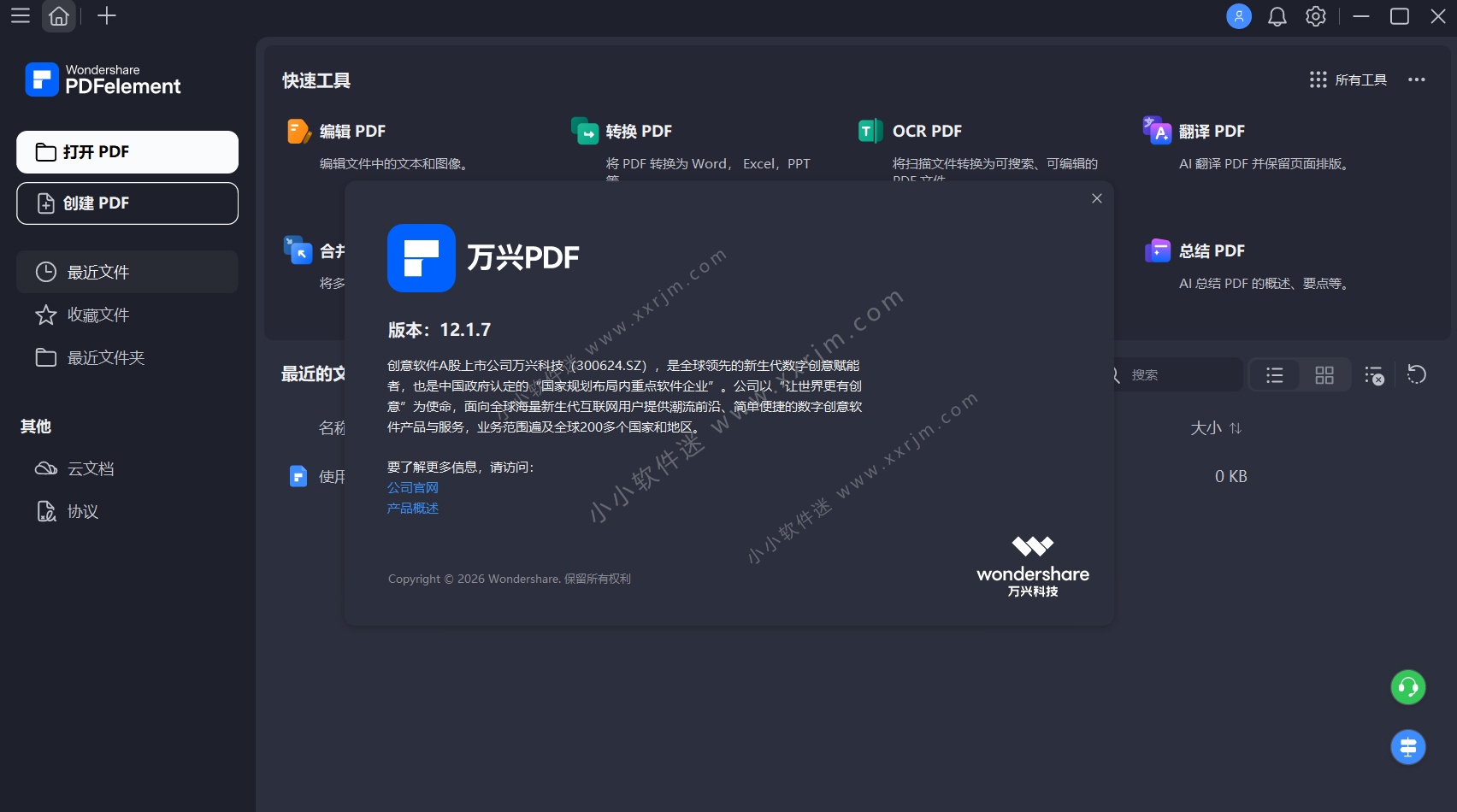Visit the 公司官网 link
The image size is (1457, 812).
412,487
